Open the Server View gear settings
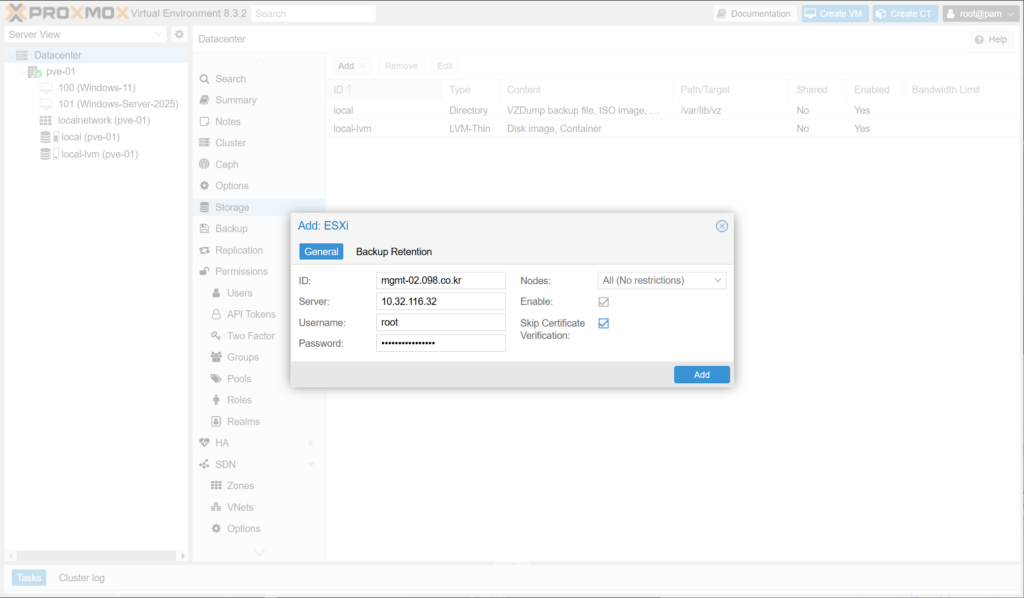 179,35
